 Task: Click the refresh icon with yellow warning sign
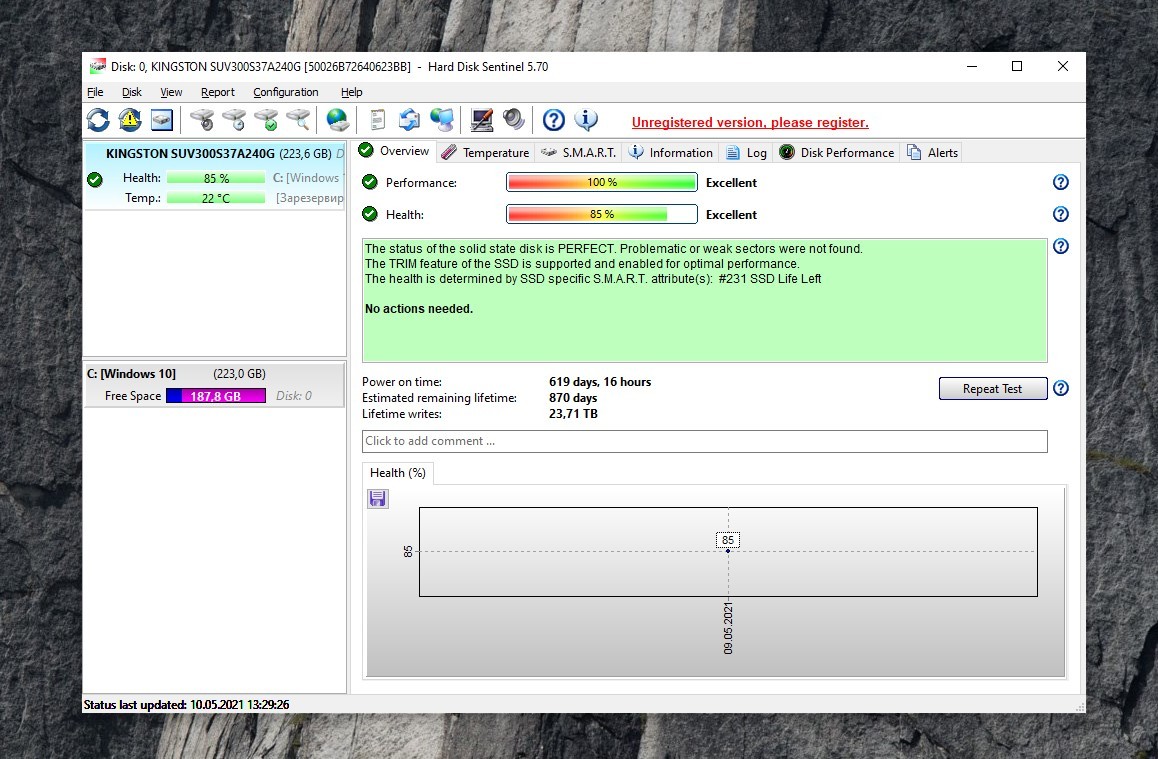(x=130, y=120)
